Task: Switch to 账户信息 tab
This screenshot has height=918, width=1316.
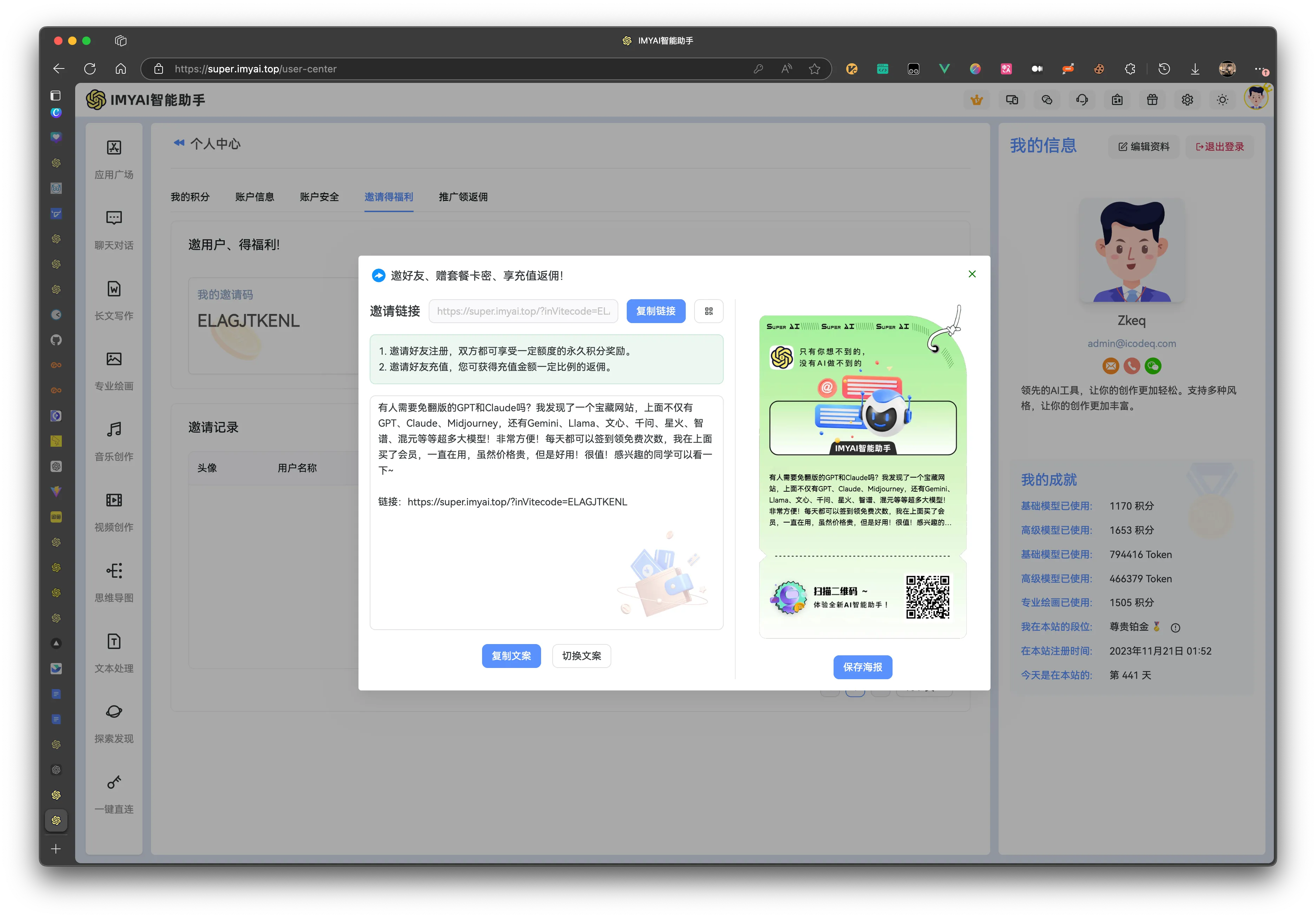Action: point(255,197)
